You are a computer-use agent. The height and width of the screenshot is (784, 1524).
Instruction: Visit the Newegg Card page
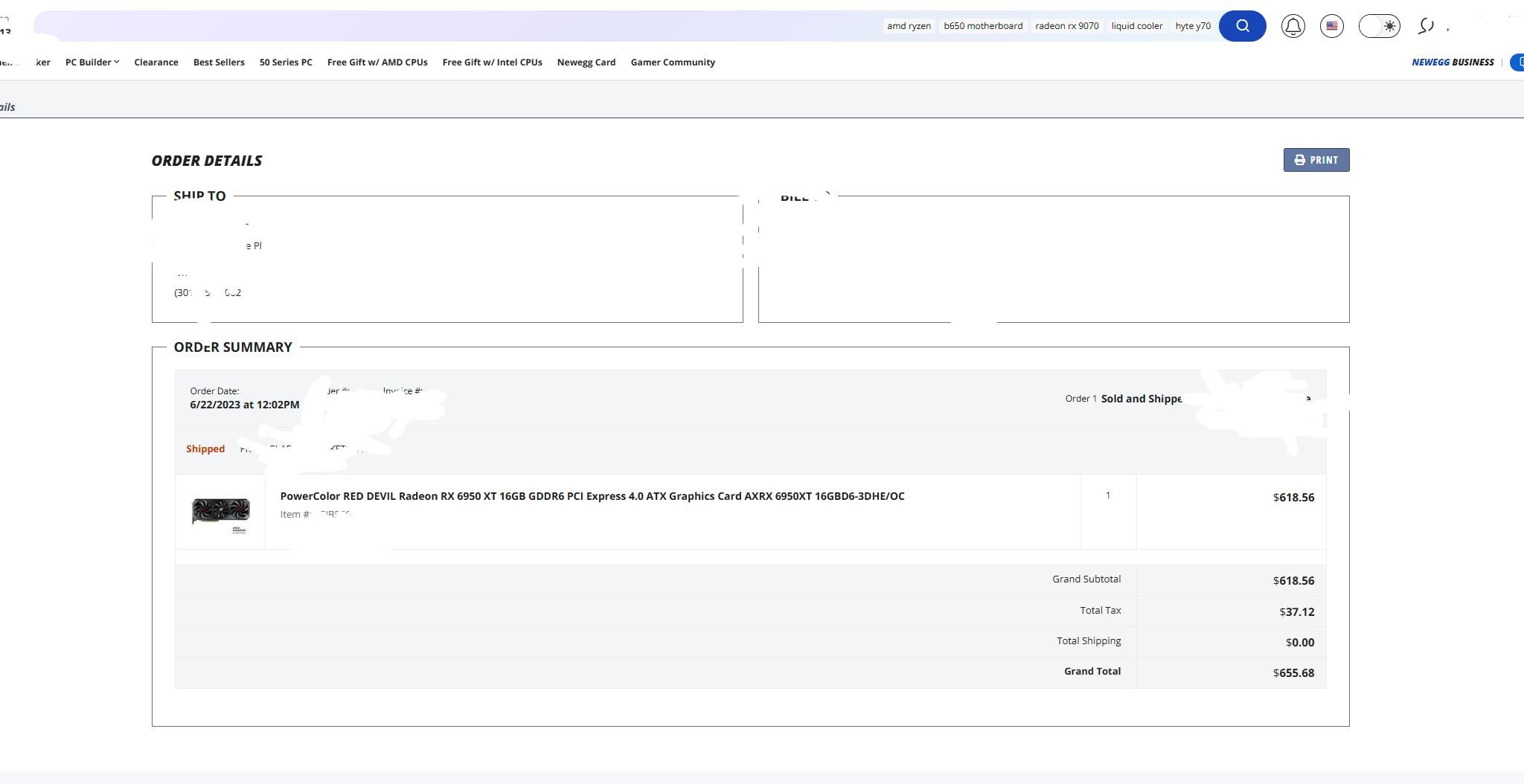[586, 62]
